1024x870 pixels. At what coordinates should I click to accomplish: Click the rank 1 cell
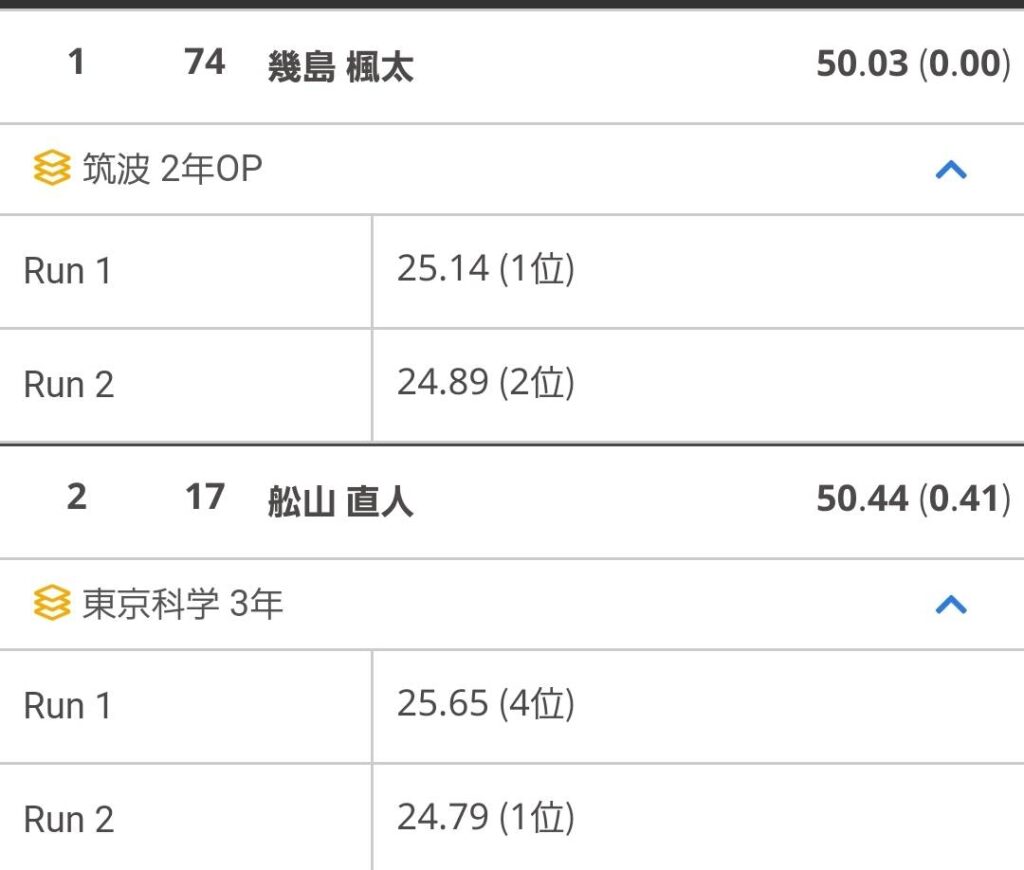76,62
